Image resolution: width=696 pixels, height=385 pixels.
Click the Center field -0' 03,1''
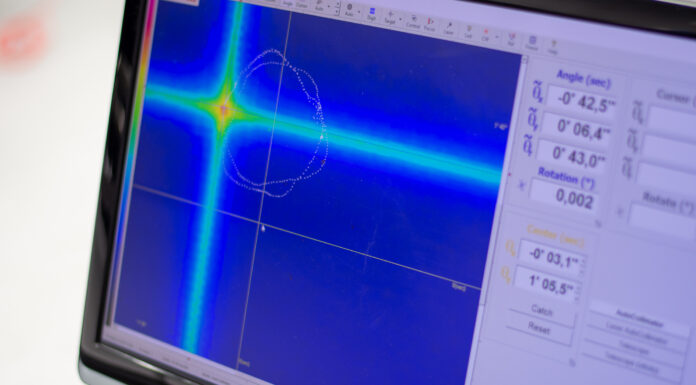coord(552,258)
